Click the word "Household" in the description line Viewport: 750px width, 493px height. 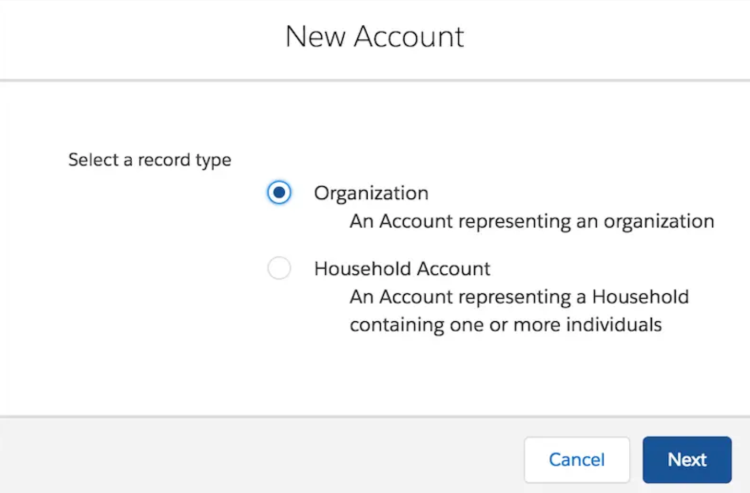[x=640, y=297]
